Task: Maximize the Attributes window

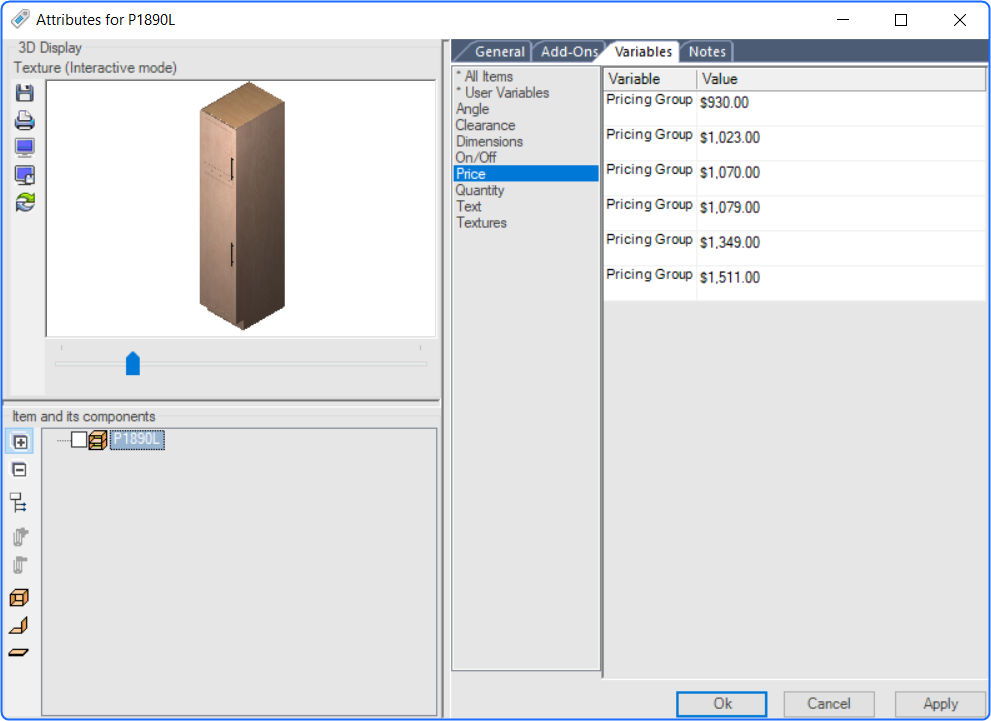Action: 901,20
